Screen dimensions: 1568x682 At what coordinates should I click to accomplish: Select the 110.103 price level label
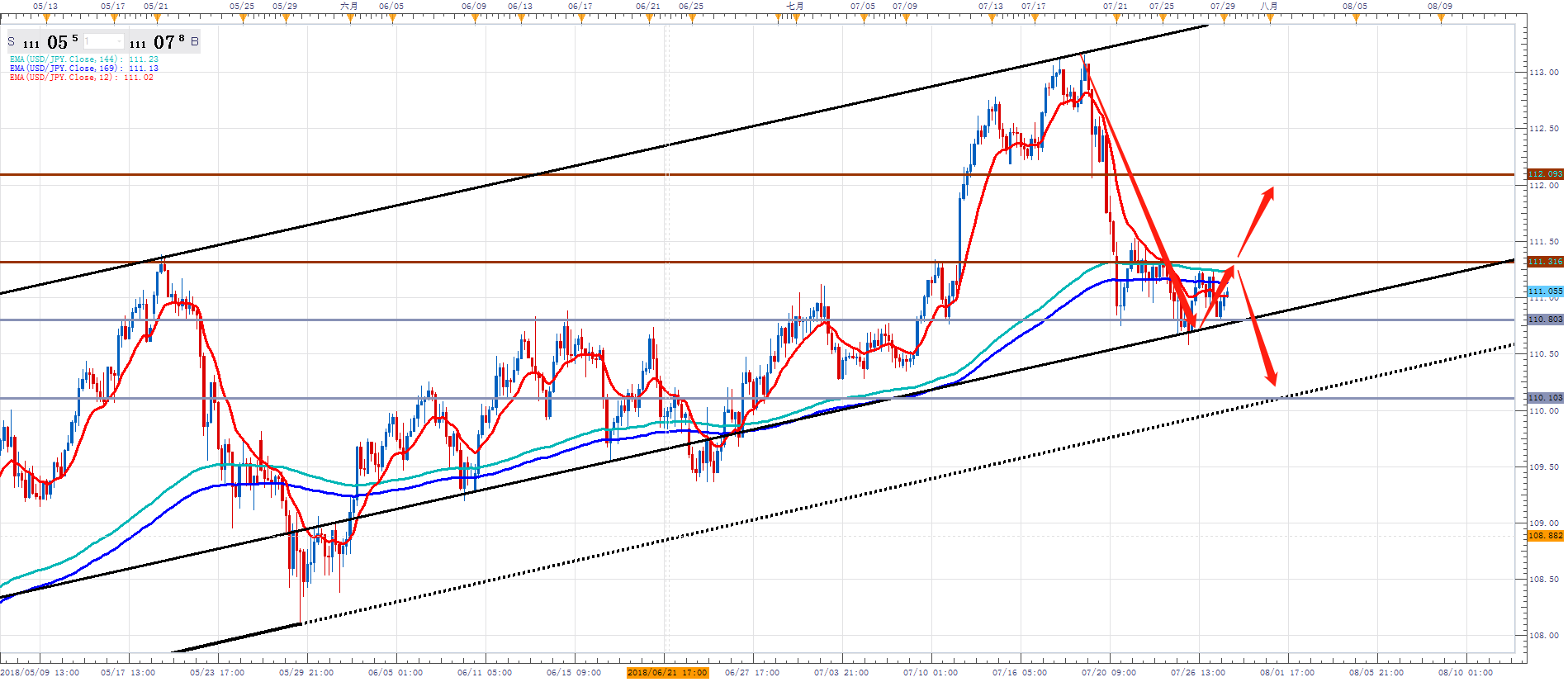[1545, 398]
